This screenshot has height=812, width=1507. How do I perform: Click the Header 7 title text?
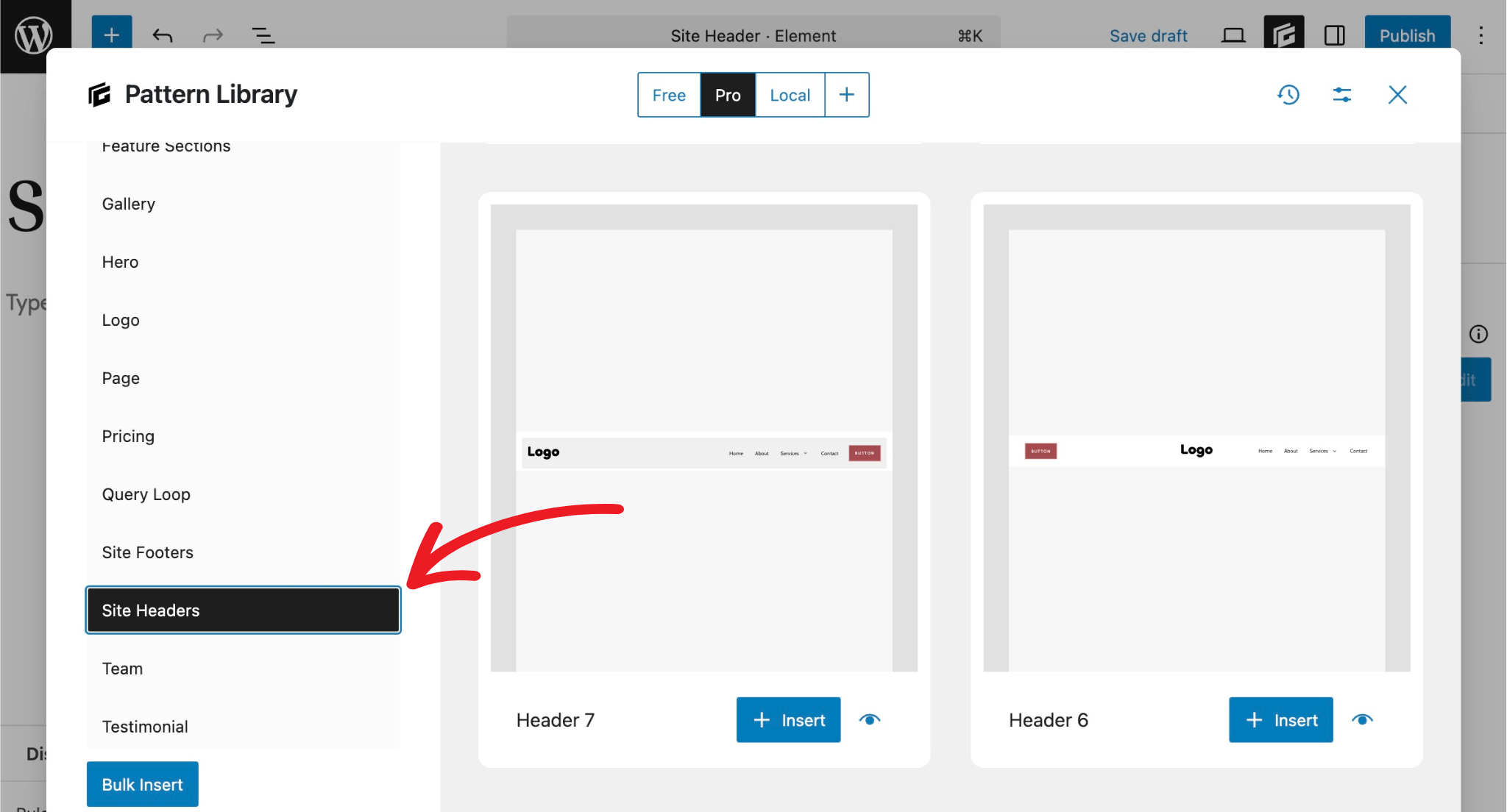pos(555,720)
